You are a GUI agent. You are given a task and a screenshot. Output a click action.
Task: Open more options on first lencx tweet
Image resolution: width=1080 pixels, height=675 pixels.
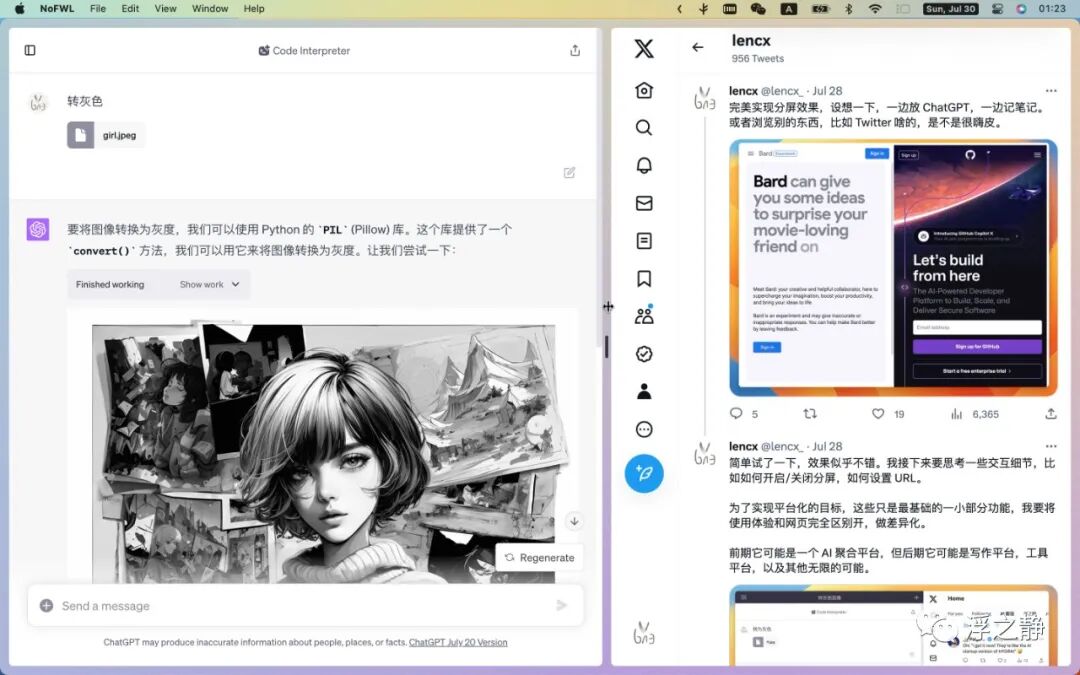point(1050,91)
